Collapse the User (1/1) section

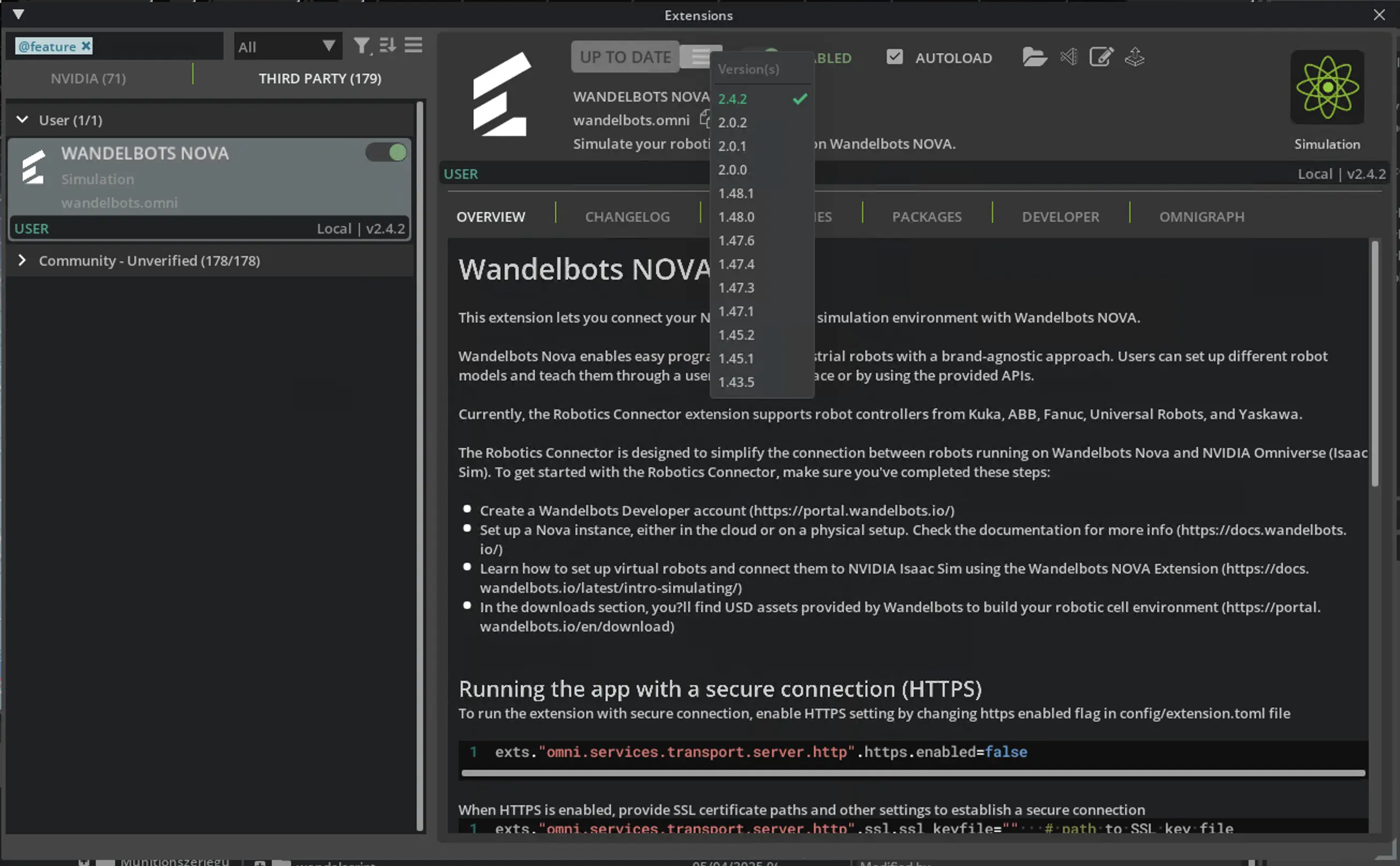click(x=23, y=120)
